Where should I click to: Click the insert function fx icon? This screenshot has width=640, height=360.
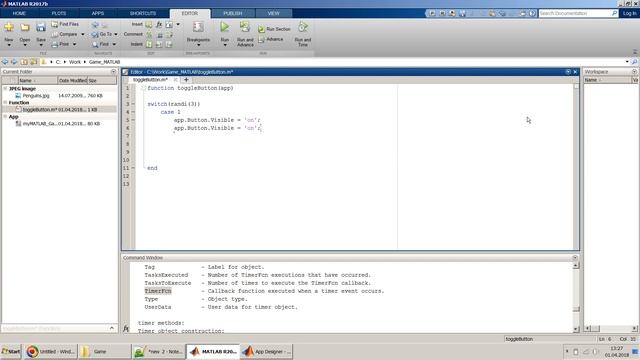(159, 24)
